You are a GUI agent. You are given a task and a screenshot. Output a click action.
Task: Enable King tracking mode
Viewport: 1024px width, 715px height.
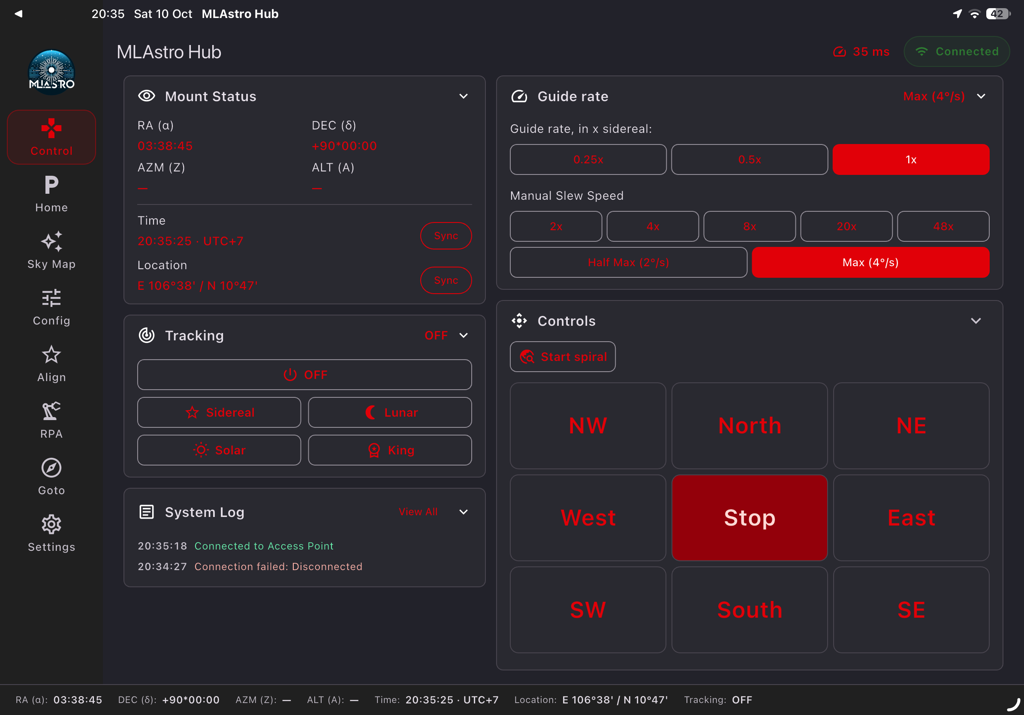coord(390,450)
